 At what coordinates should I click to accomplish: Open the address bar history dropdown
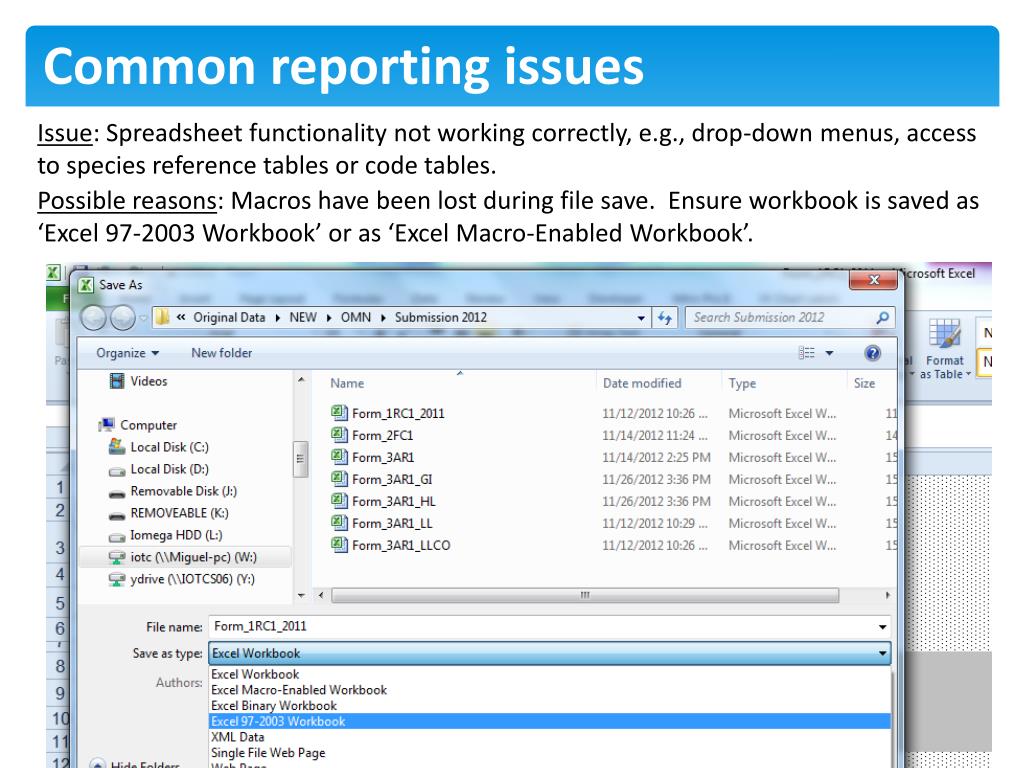coord(641,318)
